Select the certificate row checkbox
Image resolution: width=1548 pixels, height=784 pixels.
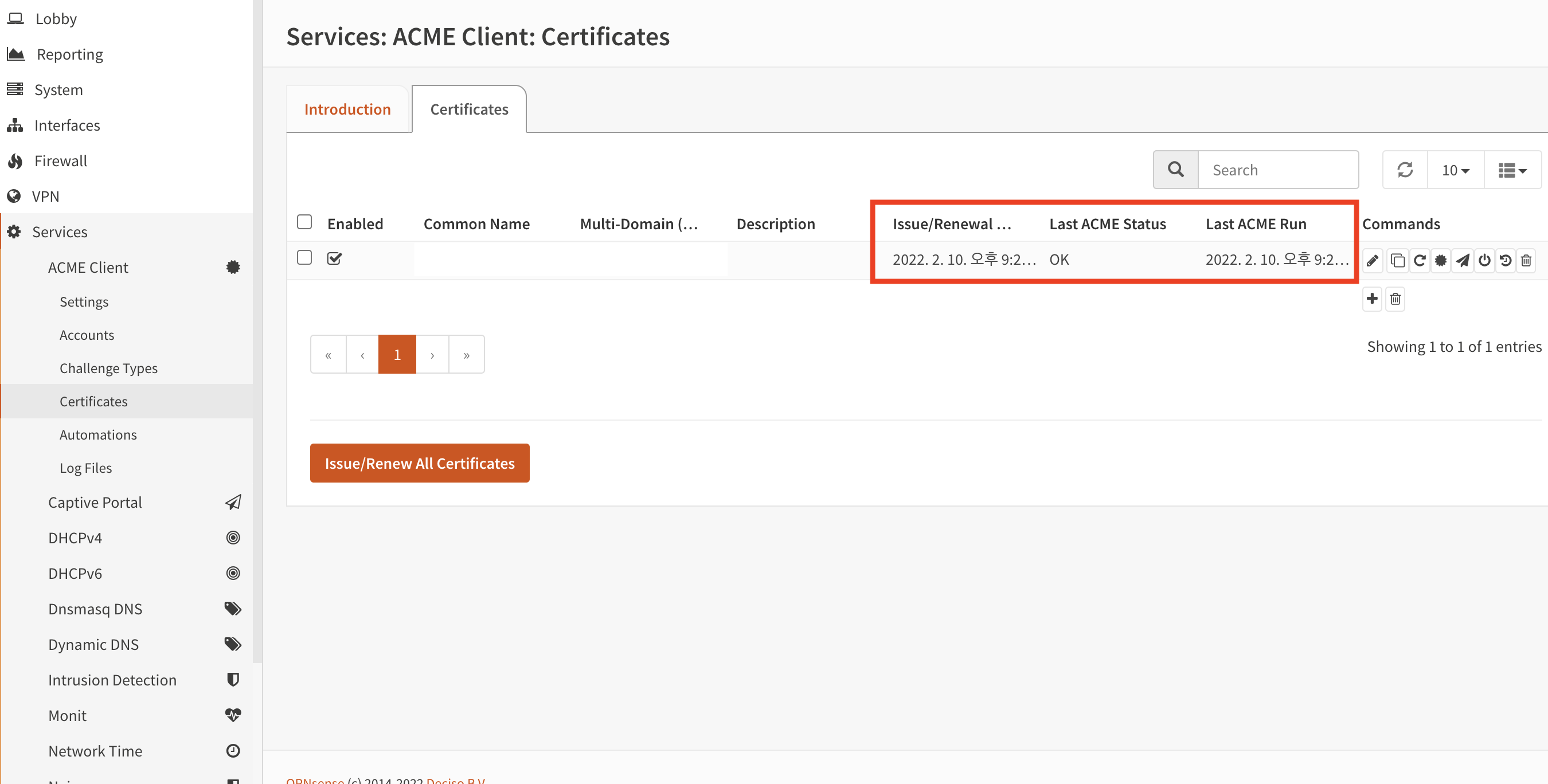304,258
